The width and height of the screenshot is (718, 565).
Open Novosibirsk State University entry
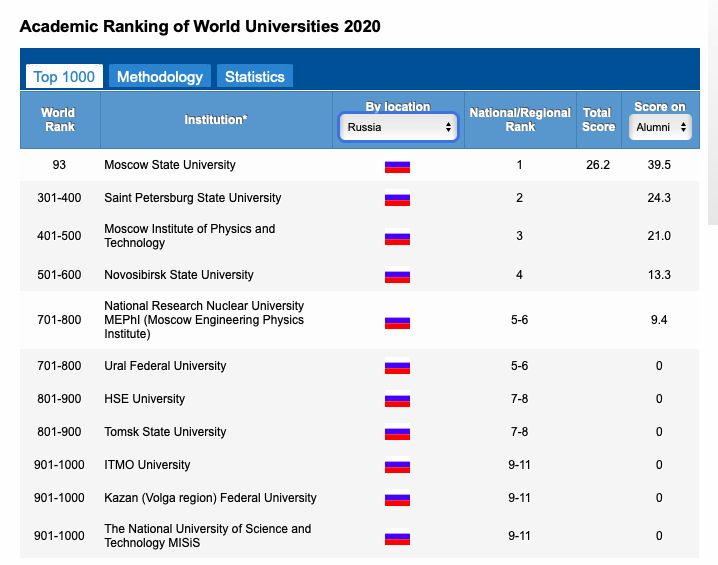click(179, 275)
